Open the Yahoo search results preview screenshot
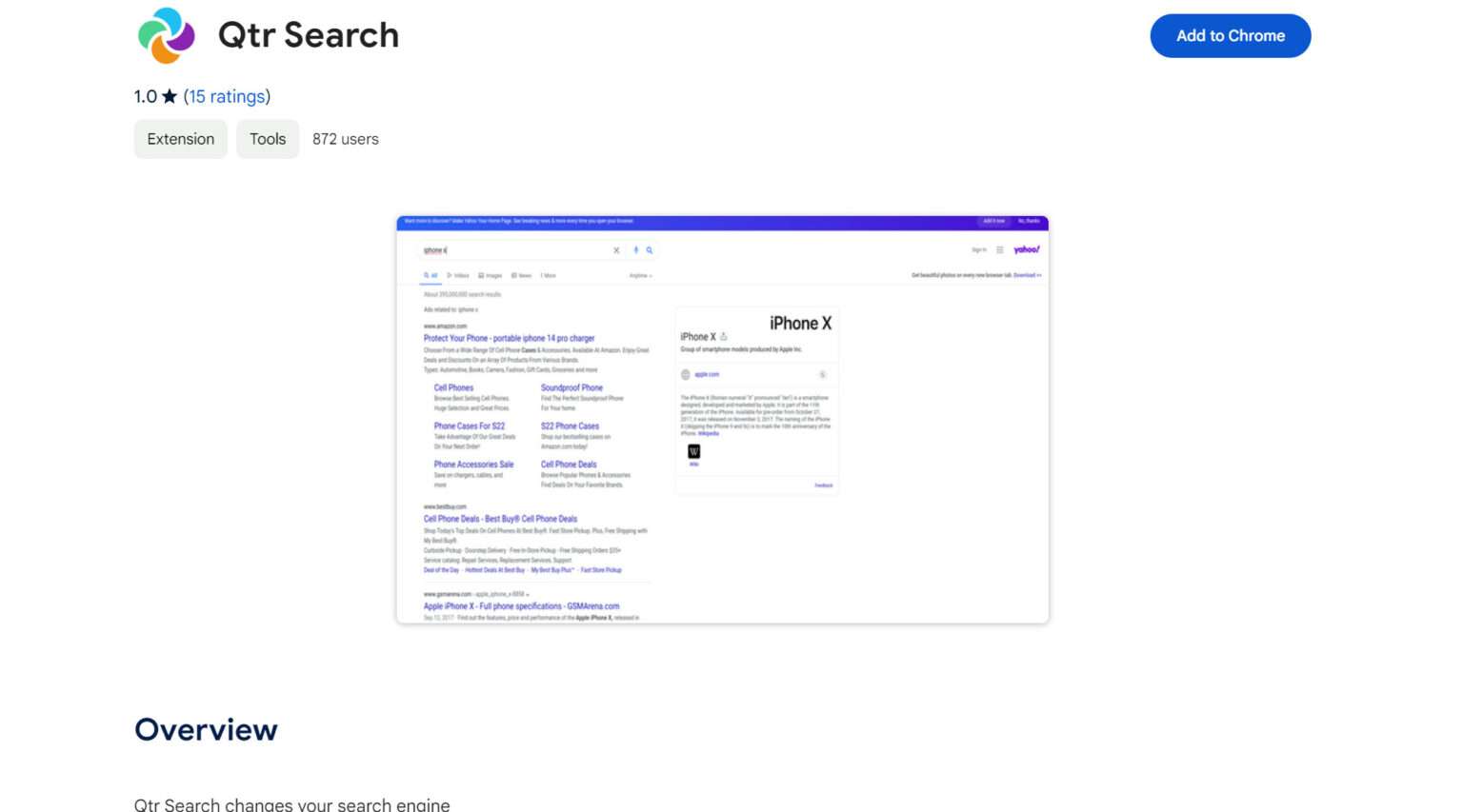This screenshot has width=1463, height=812. tap(722, 420)
